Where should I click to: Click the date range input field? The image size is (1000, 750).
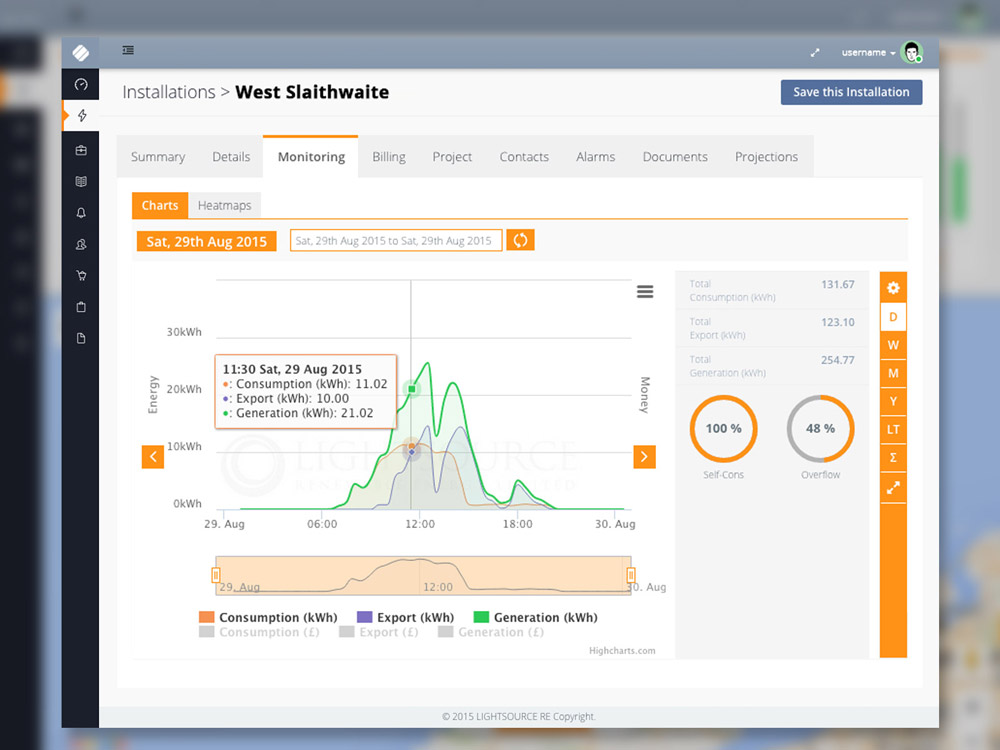coord(395,241)
